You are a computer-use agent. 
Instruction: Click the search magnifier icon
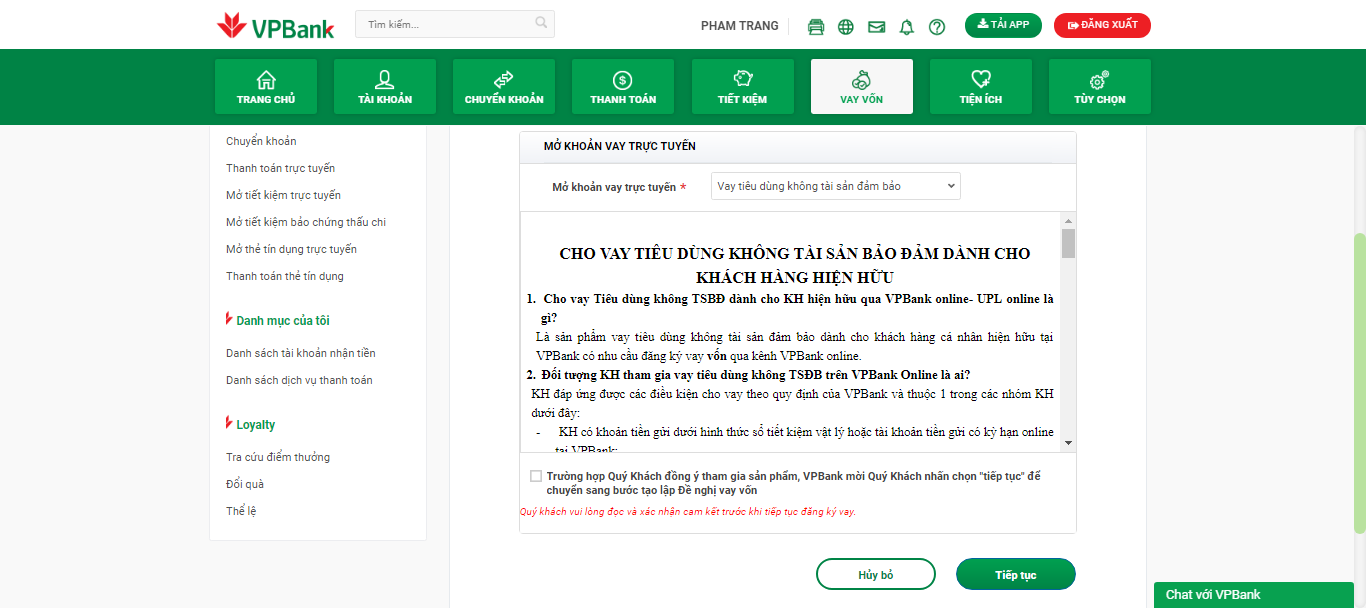coord(541,23)
